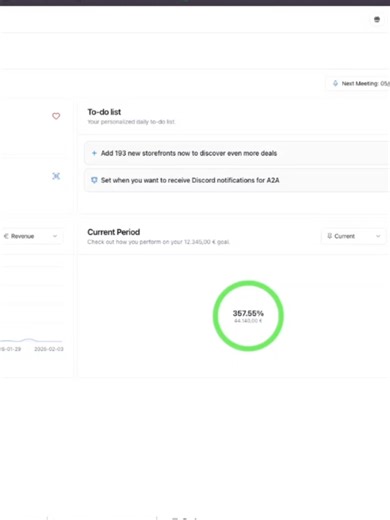The width and height of the screenshot is (390, 520).
Task: Open the Current period dropdown
Action: point(353,236)
